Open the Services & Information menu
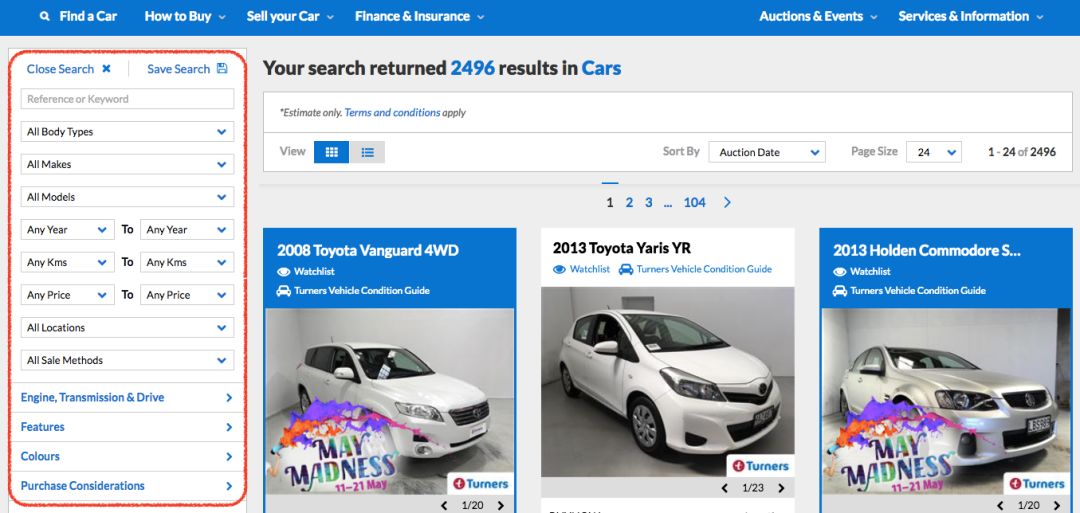Viewport: 1080px width, 513px height. pos(970,17)
